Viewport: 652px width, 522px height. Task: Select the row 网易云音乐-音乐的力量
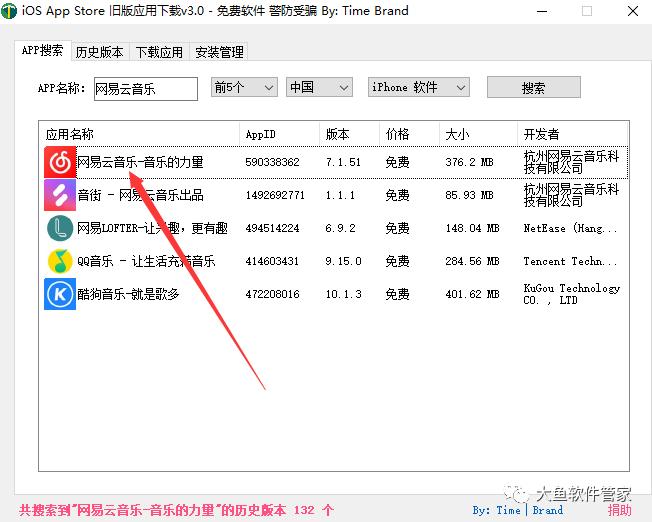point(336,162)
